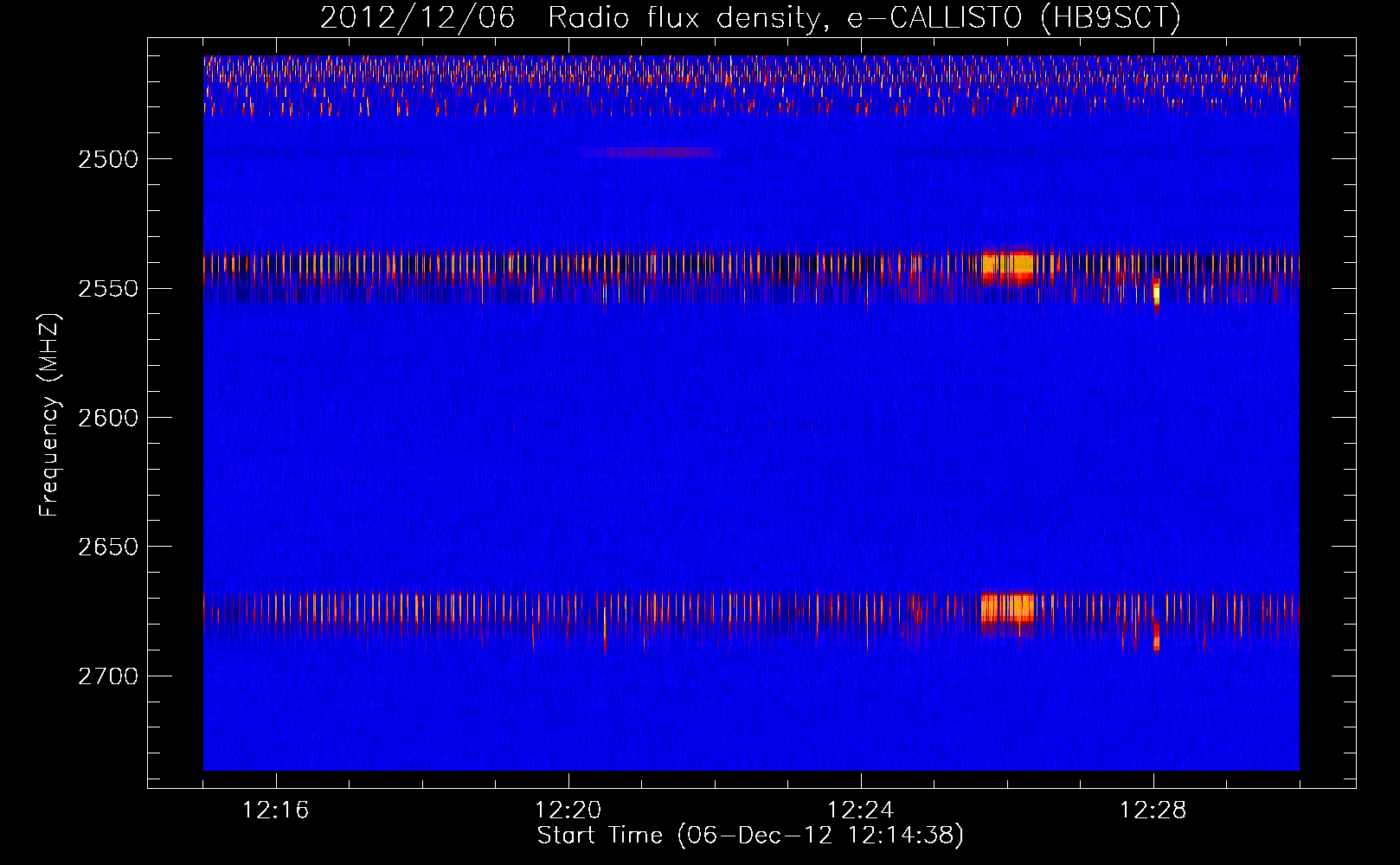Click the bright yellow burst in the 2550 MHz band
Image resolution: width=1400 pixels, height=865 pixels.
coord(1008,265)
